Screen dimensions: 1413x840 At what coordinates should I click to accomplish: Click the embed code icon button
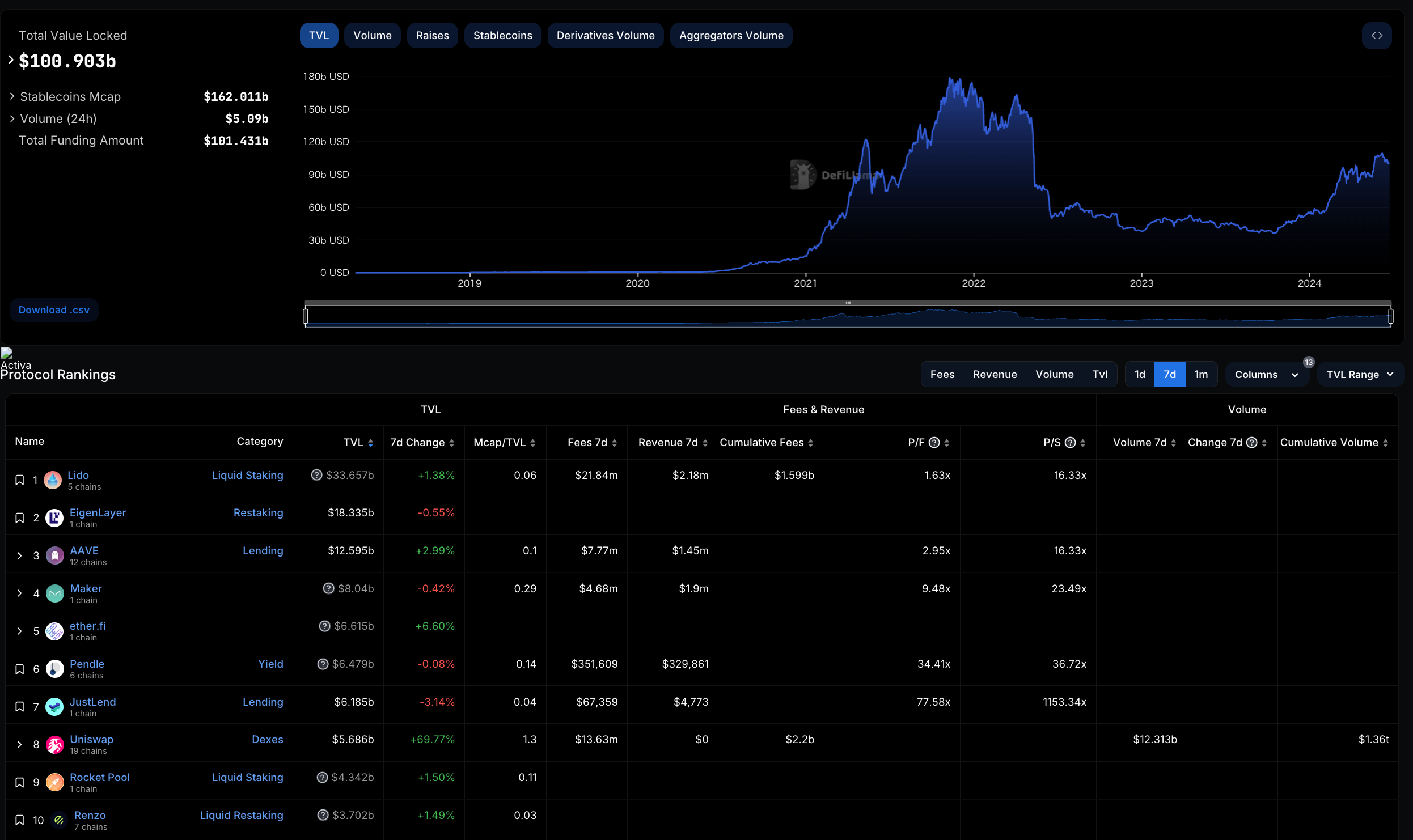click(1376, 36)
